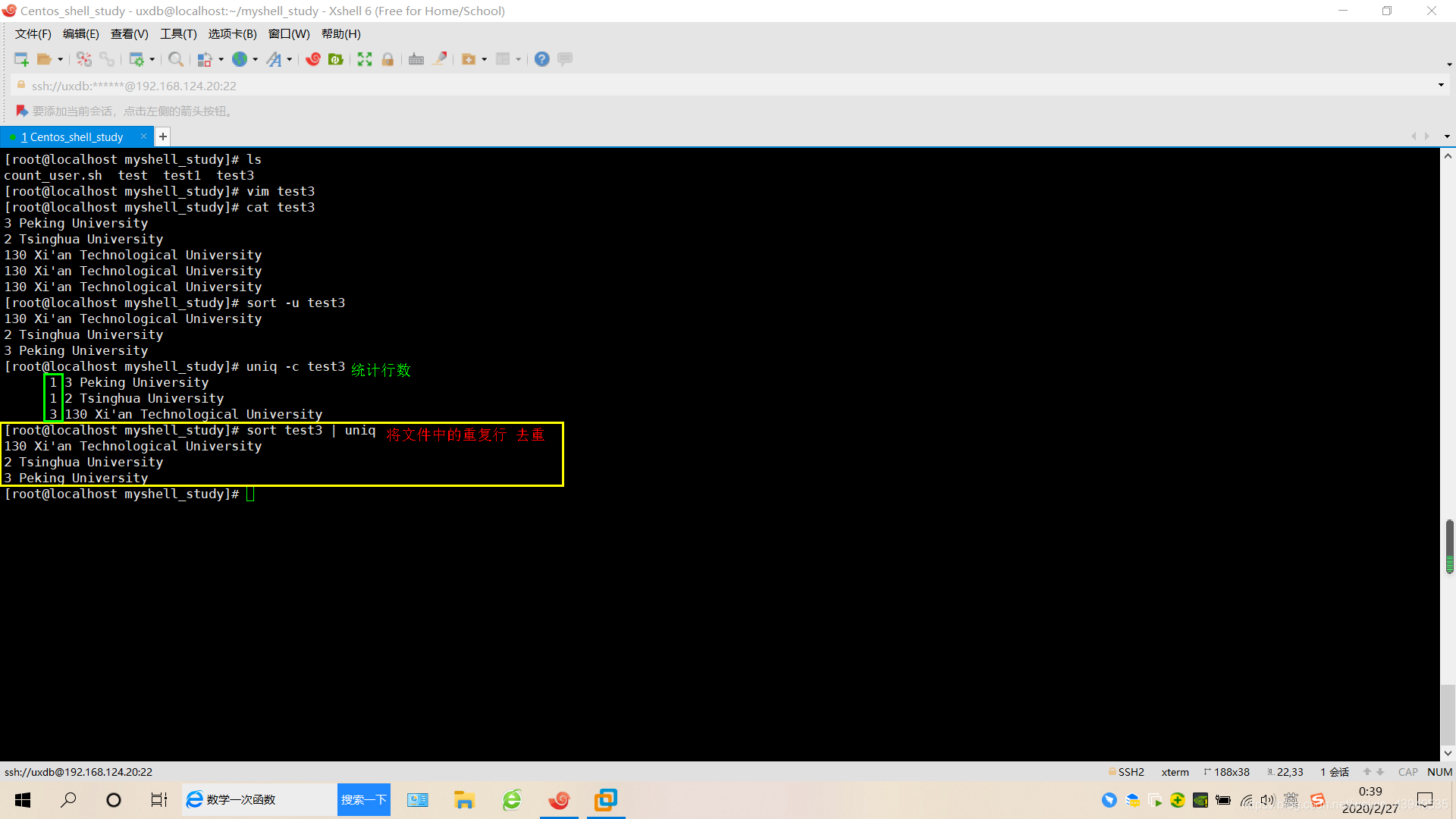1456x819 pixels.
Task: Select the key authentication icon
Action: point(389,59)
